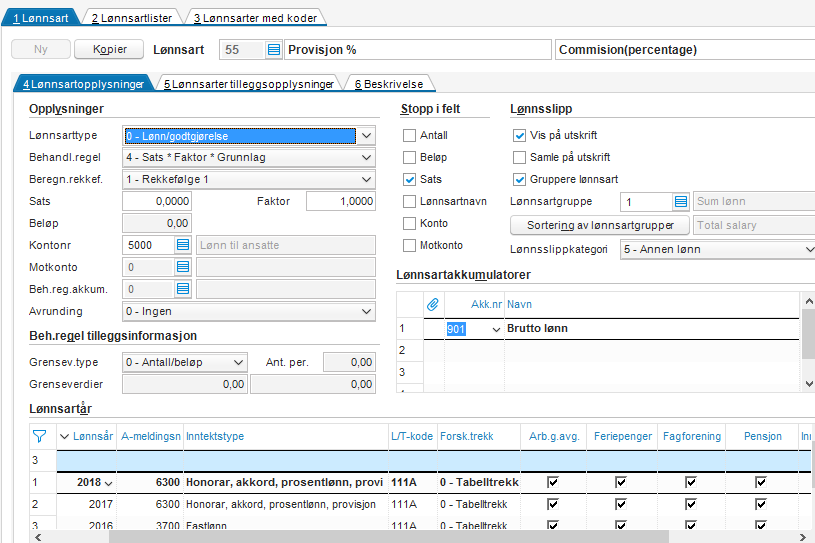Open the Lønnsarttype dropdown
This screenshot has width=815, height=543.
(366, 136)
